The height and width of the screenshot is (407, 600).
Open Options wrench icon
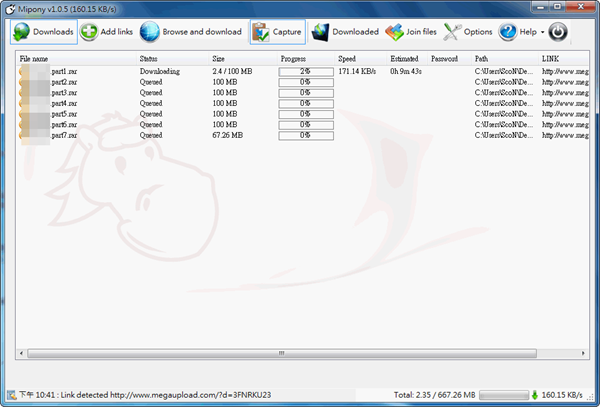[x=452, y=32]
